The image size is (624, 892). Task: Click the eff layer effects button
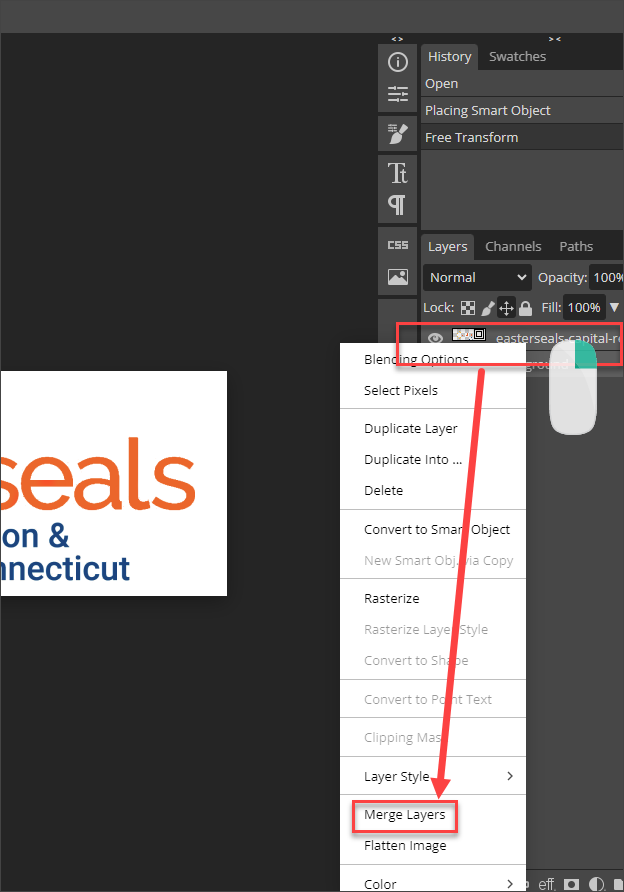pyautogui.click(x=547, y=884)
